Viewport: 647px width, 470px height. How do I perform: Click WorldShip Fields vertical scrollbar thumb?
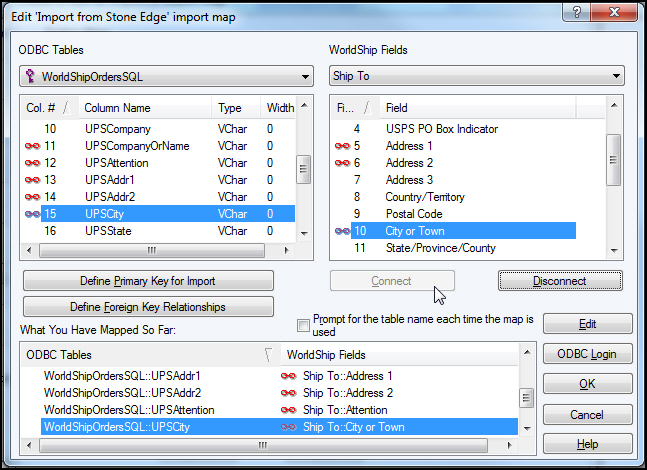click(614, 160)
